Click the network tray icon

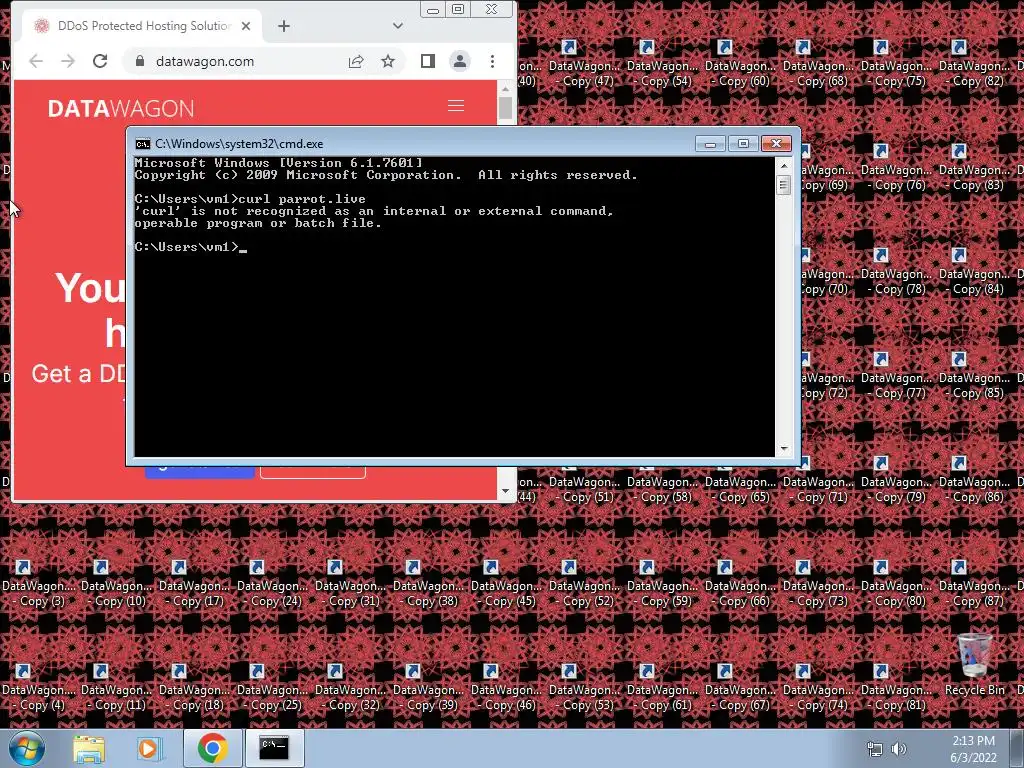tap(874, 749)
